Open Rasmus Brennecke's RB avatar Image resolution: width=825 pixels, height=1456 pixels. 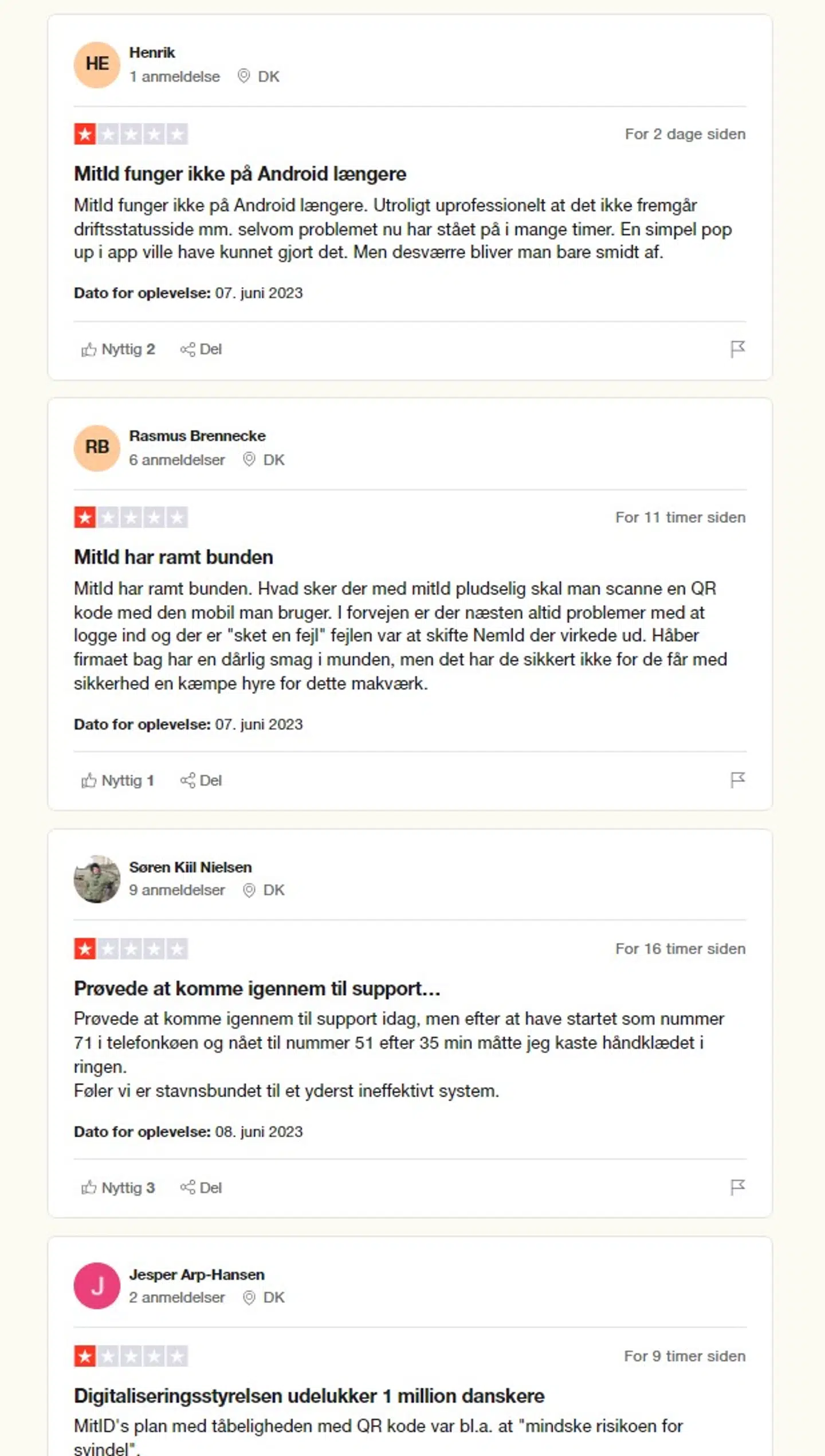(x=97, y=448)
